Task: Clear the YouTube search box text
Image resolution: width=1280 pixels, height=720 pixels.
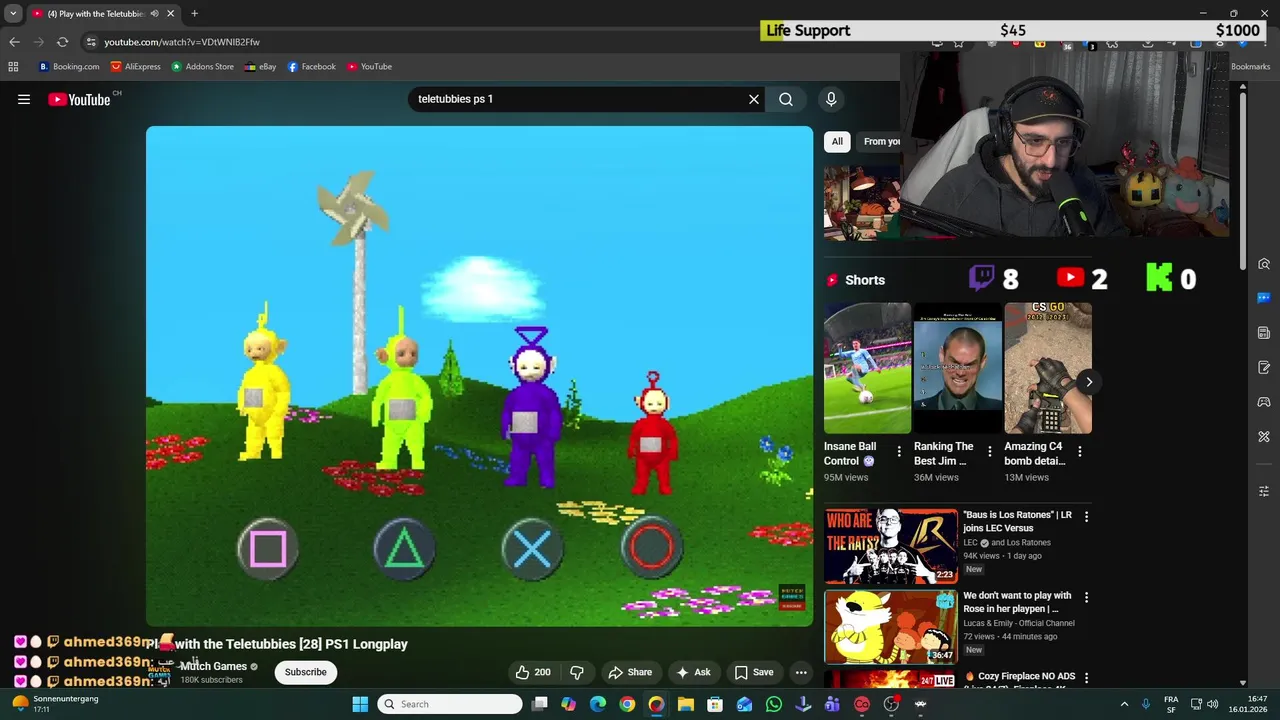Action: 754,99
